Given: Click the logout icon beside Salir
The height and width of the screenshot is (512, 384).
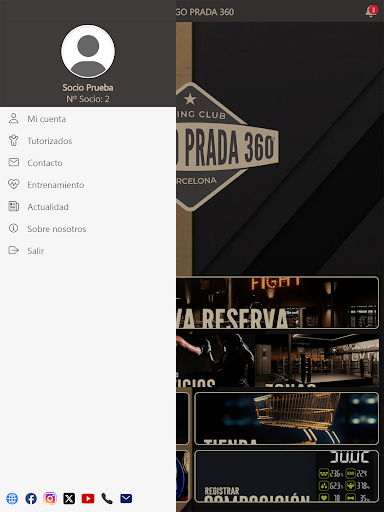Looking at the screenshot, I should (x=14, y=250).
